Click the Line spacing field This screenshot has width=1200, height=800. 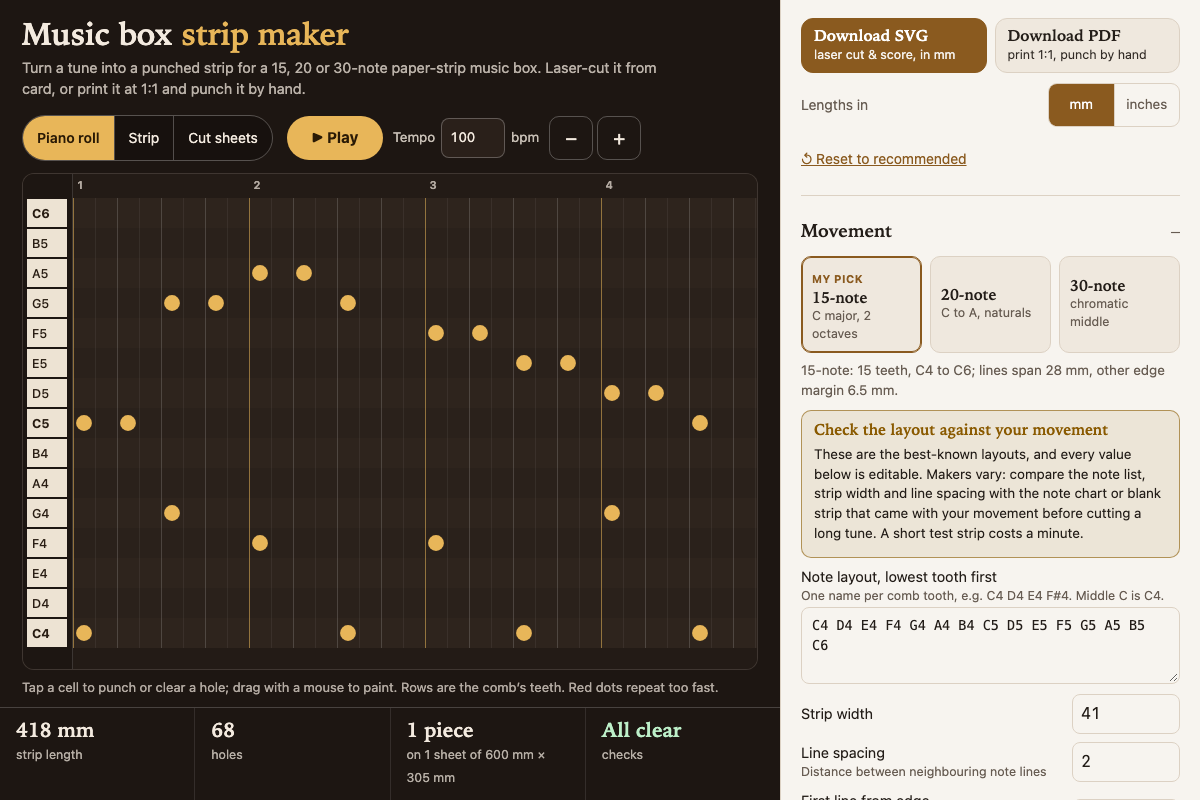[x=1126, y=762]
